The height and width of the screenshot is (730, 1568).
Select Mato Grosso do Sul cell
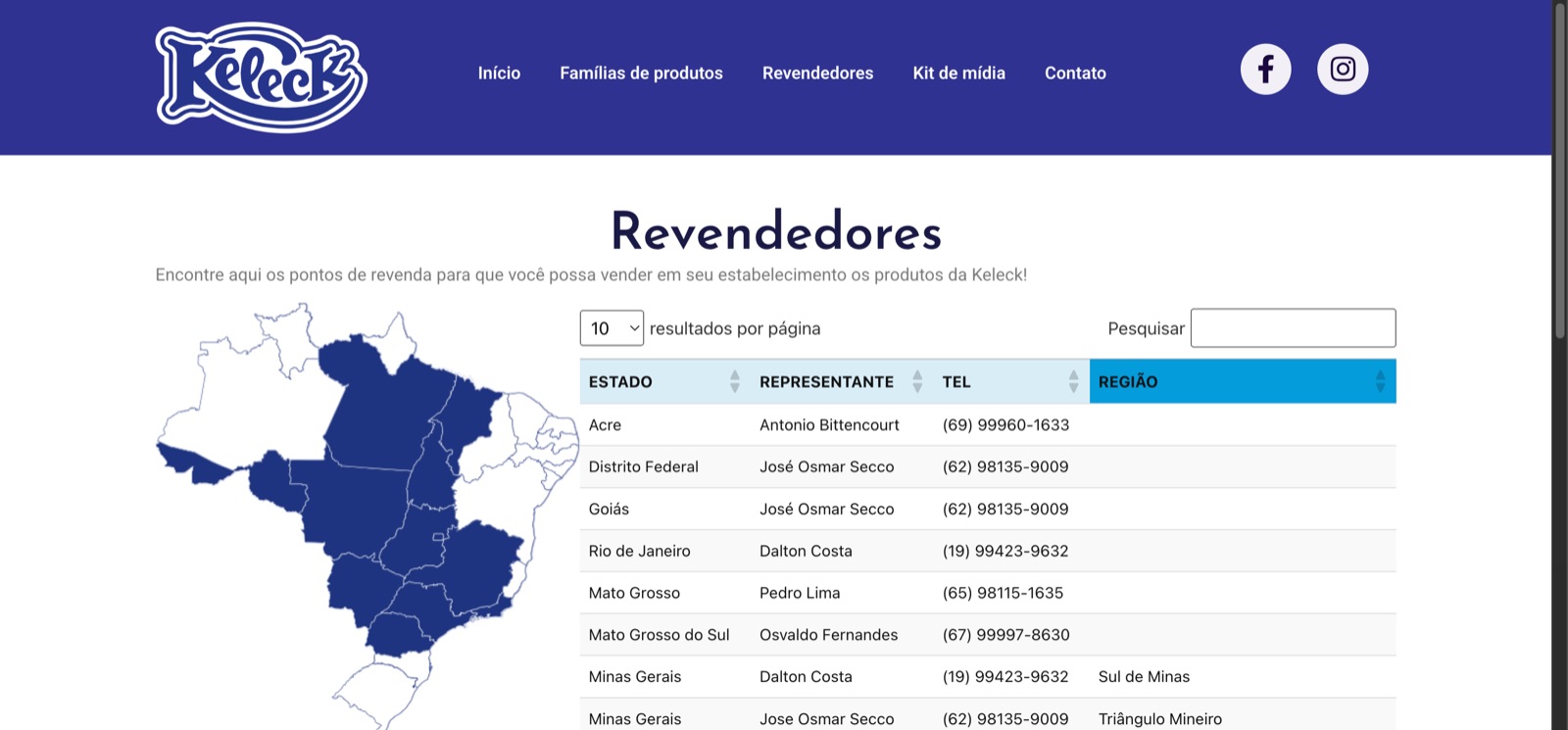(659, 635)
